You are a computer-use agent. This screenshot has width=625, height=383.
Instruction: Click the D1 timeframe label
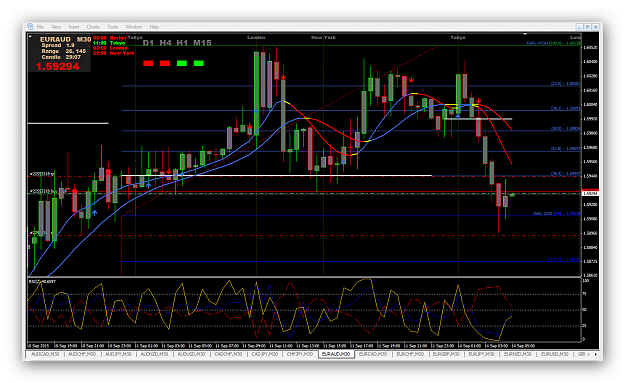click(x=148, y=43)
